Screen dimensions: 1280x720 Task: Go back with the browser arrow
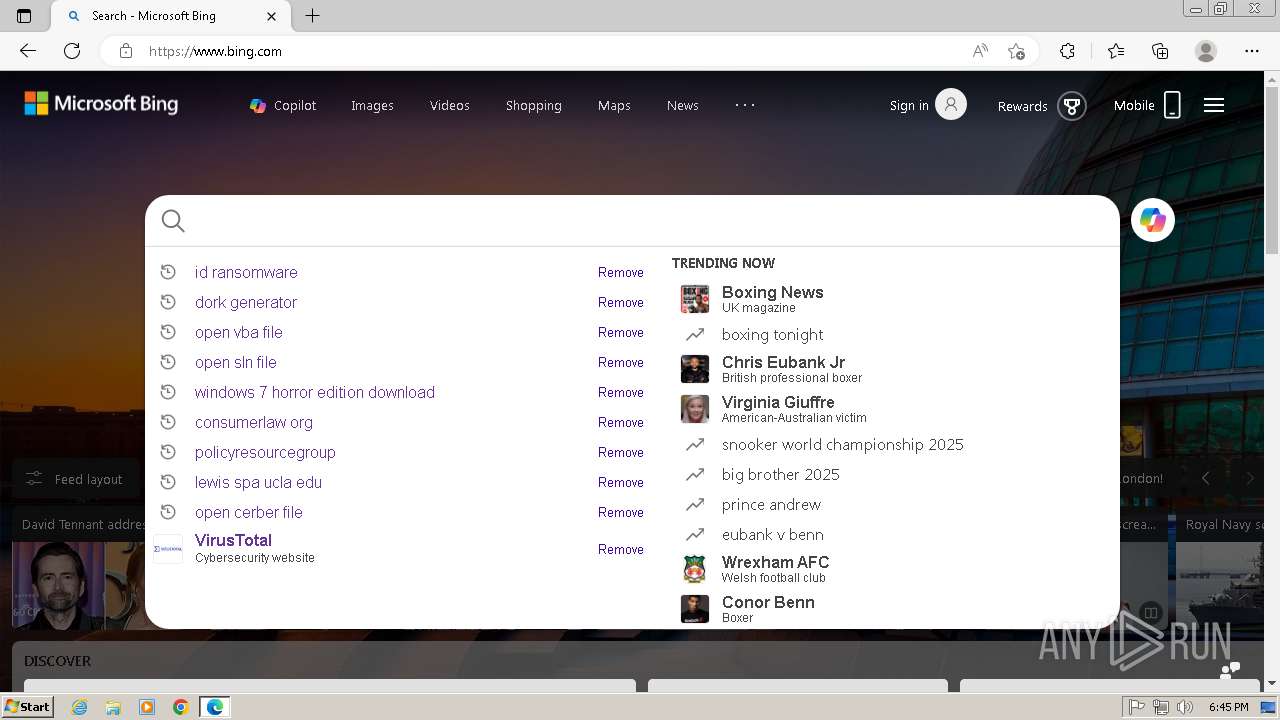coord(28,51)
